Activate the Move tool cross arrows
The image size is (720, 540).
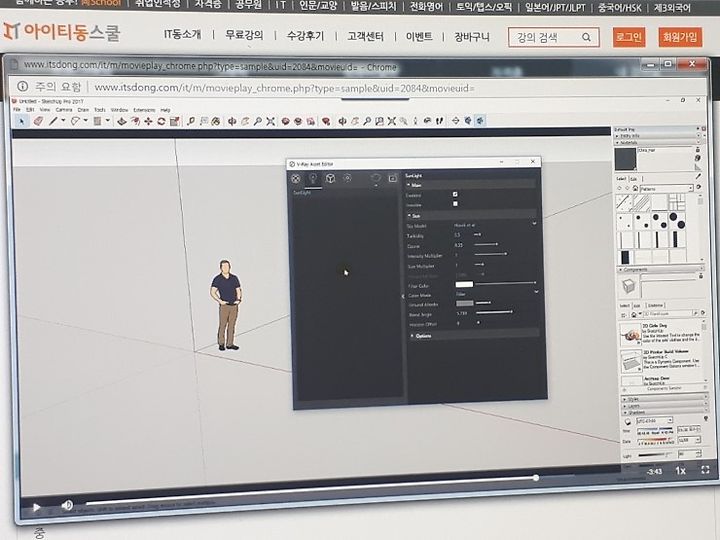[148, 121]
